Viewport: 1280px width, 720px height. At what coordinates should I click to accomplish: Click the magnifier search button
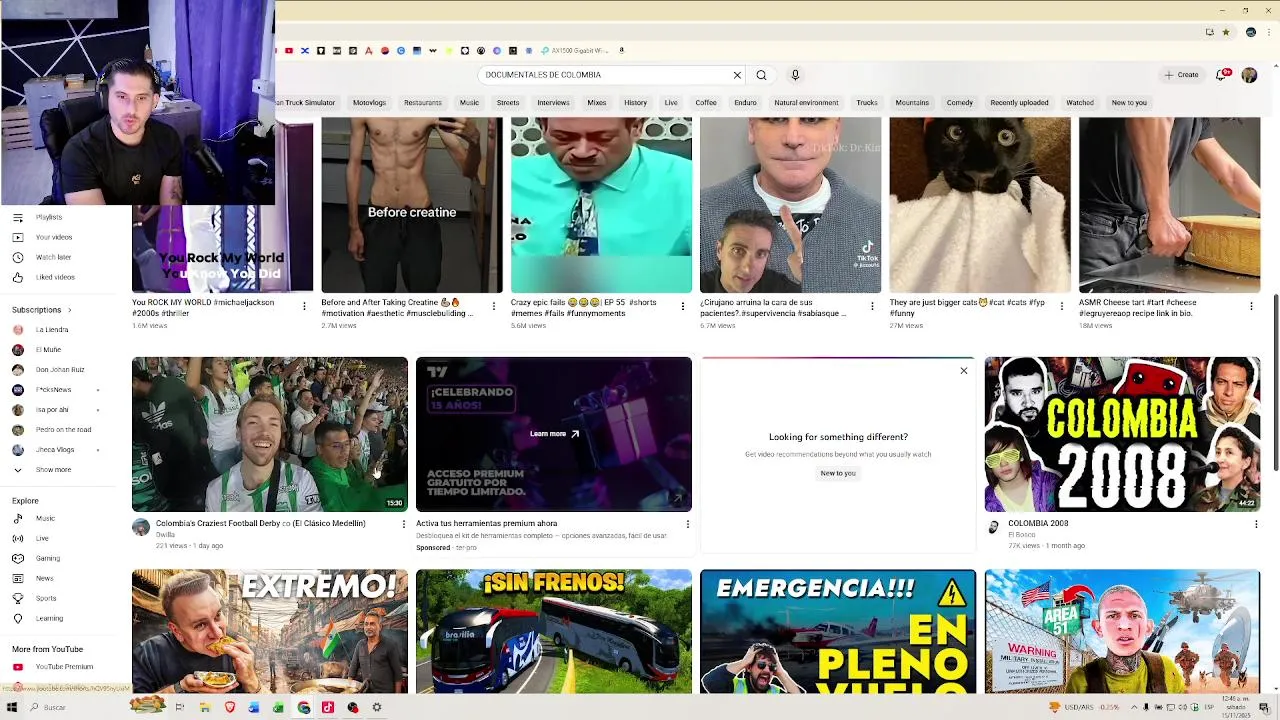(x=761, y=75)
